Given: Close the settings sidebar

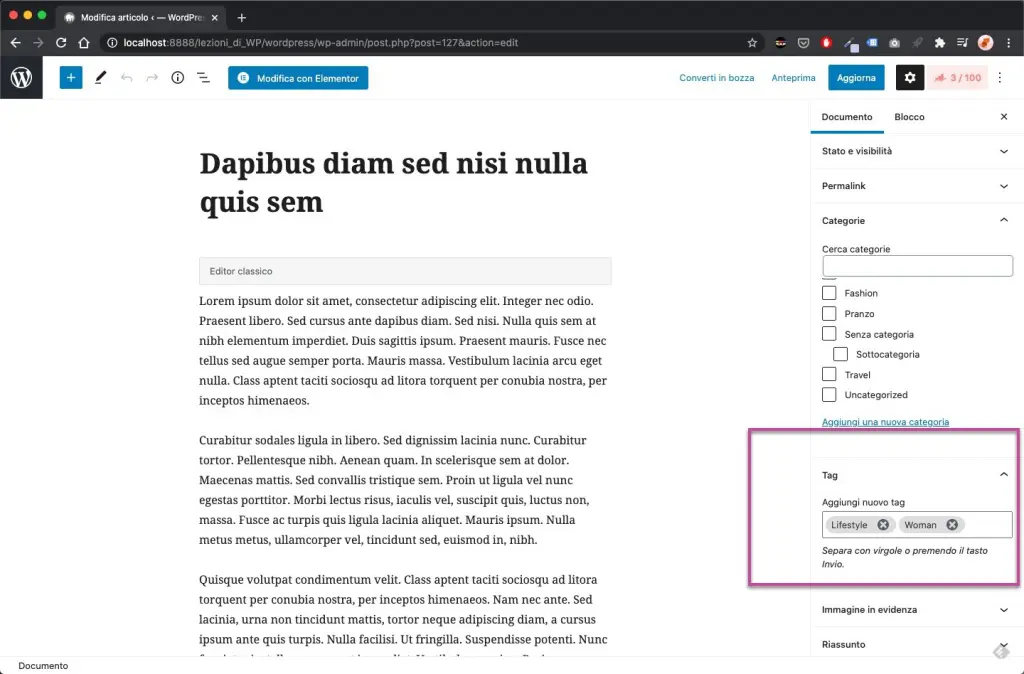Looking at the screenshot, I should 1003,117.
